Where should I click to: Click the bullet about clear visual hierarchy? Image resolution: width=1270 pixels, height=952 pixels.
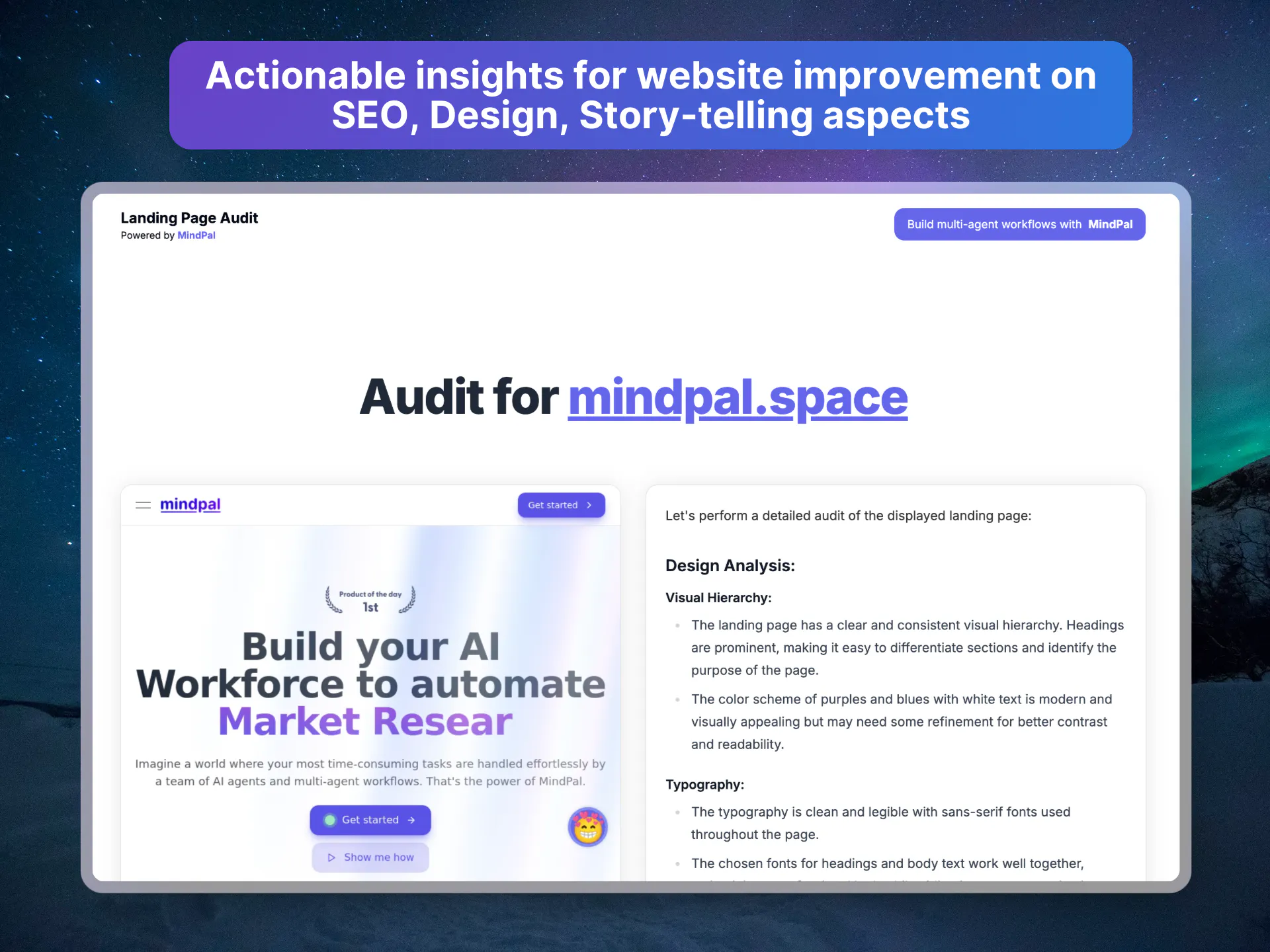coord(908,648)
